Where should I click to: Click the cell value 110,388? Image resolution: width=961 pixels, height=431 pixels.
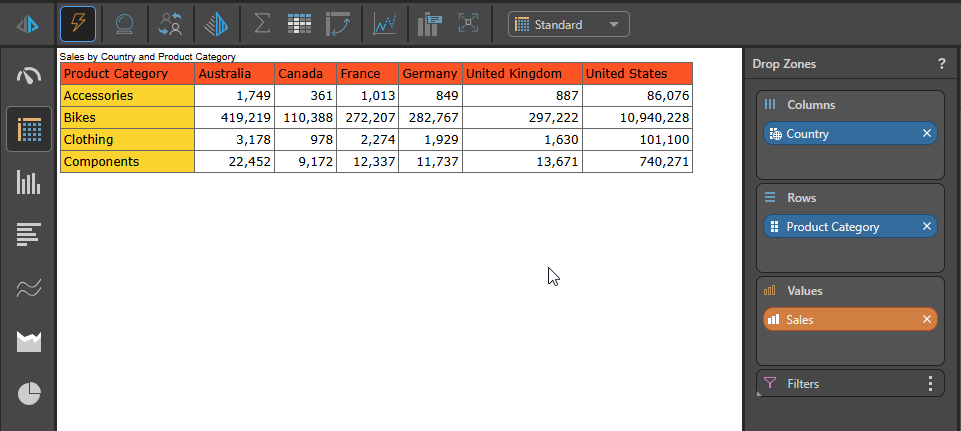coord(306,118)
